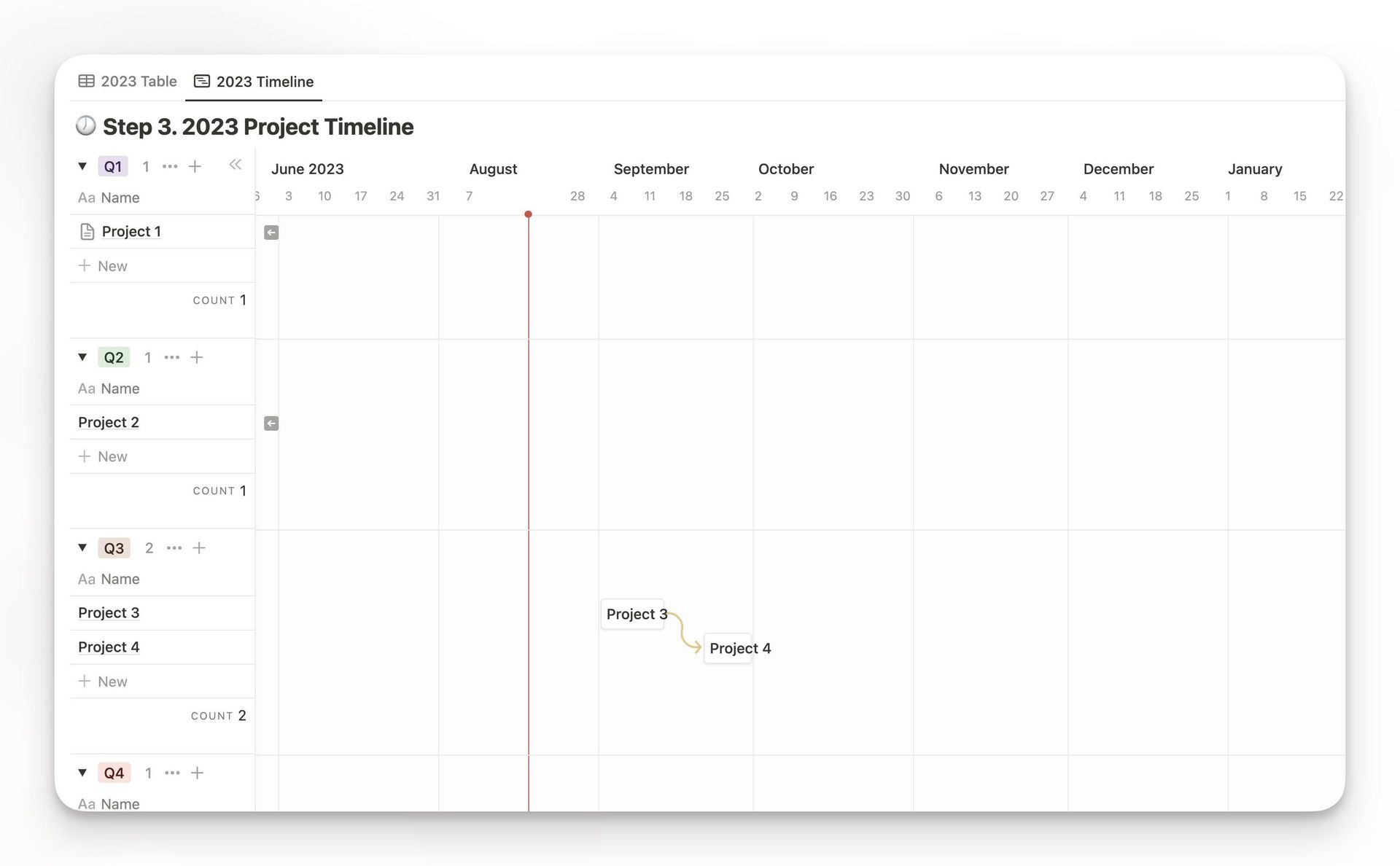This screenshot has height=866, width=1400.
Task: Toggle the Q3 group disclosure triangle
Action: pos(82,548)
